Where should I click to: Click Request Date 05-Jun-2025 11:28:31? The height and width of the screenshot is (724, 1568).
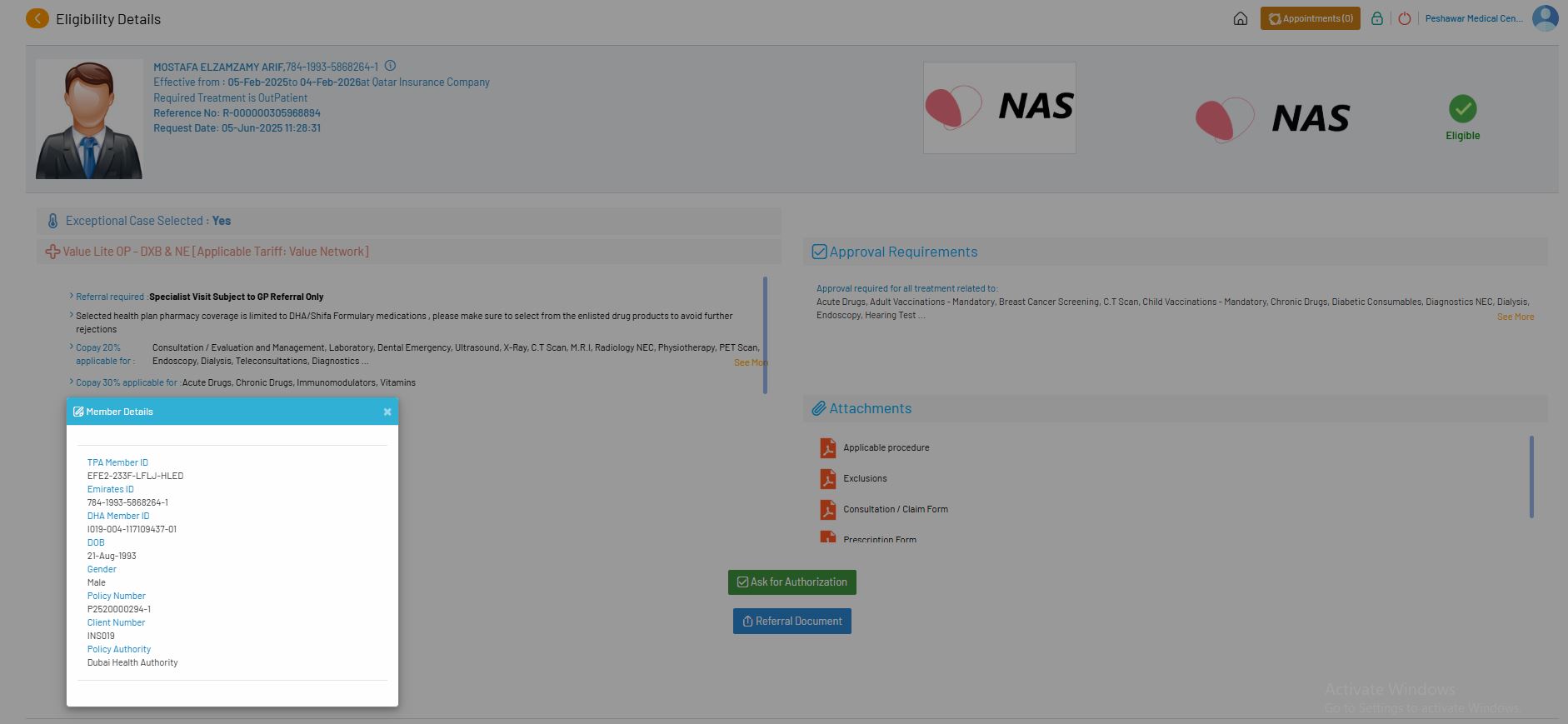[237, 128]
